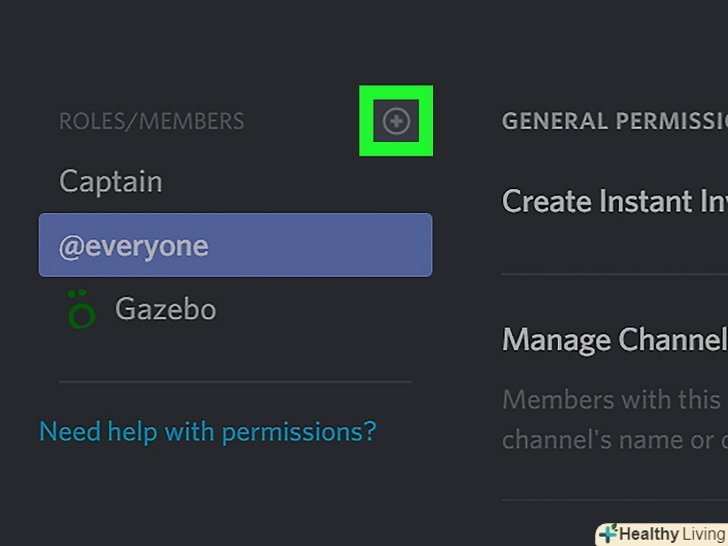Click the Healthy Living watermark text
The image size is (728, 546).
[670, 534]
